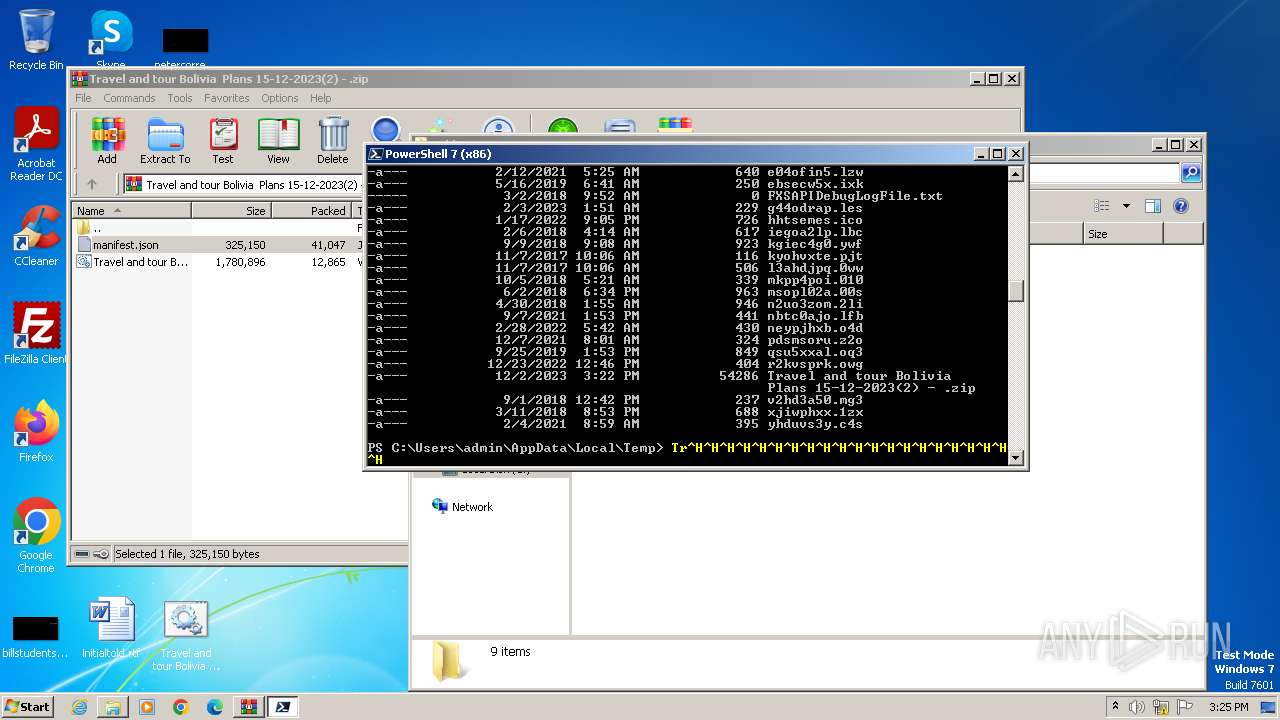Click the Explorer change view icon
Viewport: 1280px width, 720px height.
(x=1101, y=206)
